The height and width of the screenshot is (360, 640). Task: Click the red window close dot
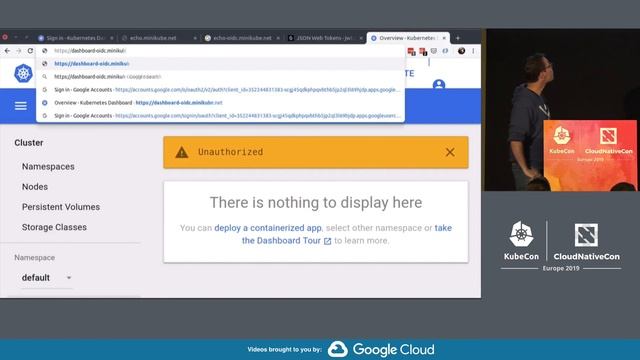[4, 37]
